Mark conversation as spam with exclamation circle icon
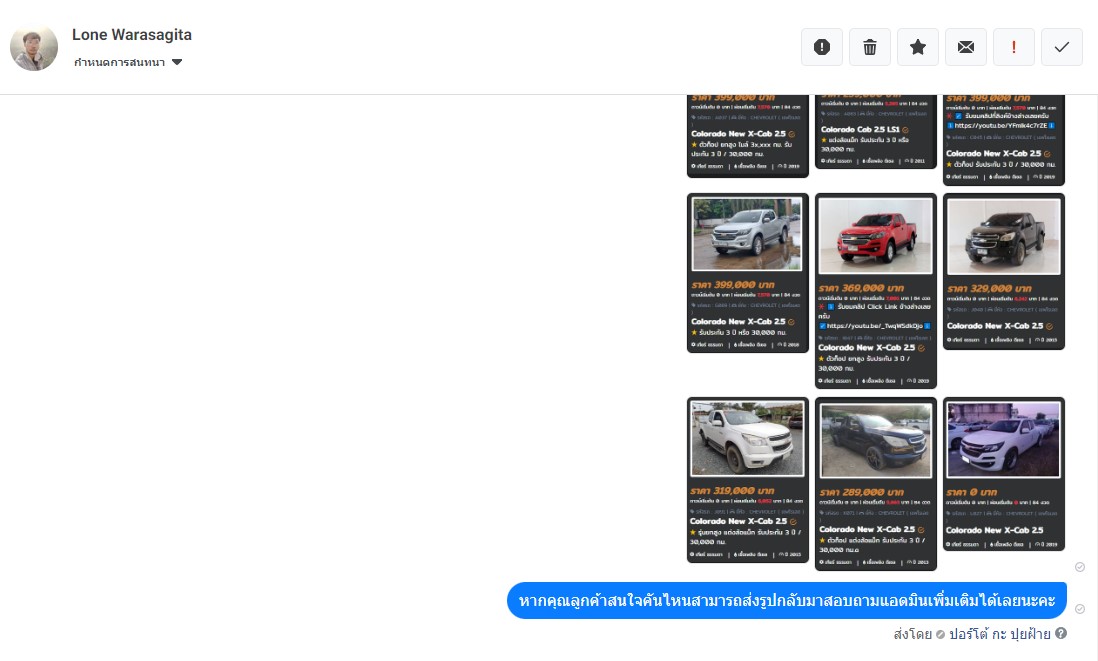Viewport: 1098px width, 661px height. pyautogui.click(x=821, y=47)
